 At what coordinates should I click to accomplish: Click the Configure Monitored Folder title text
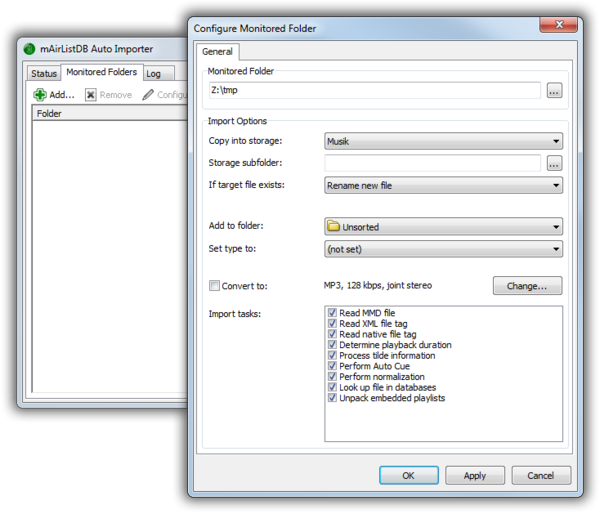pyautogui.click(x=255, y=29)
